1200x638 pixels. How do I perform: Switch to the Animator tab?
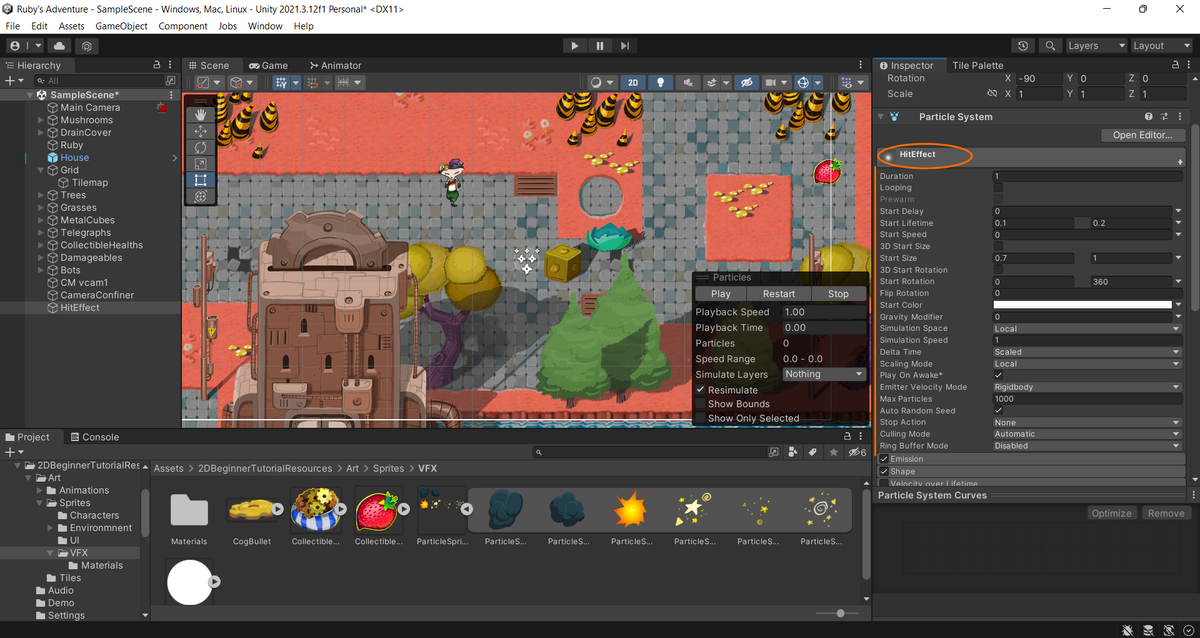334,65
